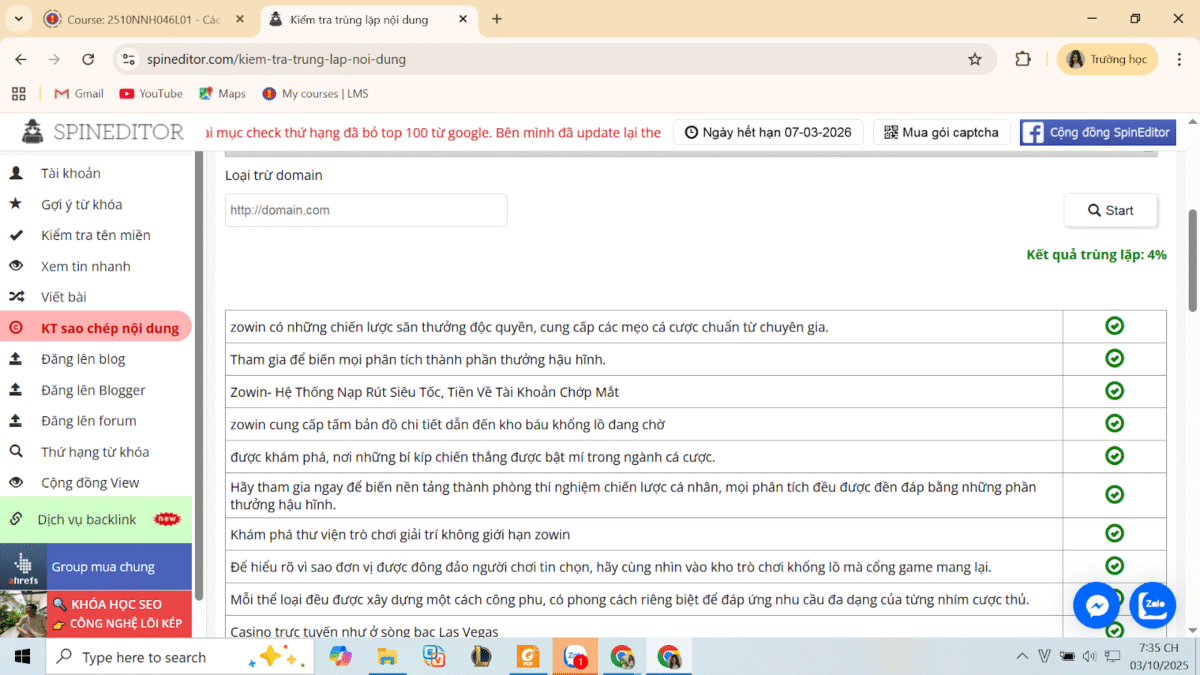
Task: Open the tab search dropdown arrow
Action: [18, 18]
